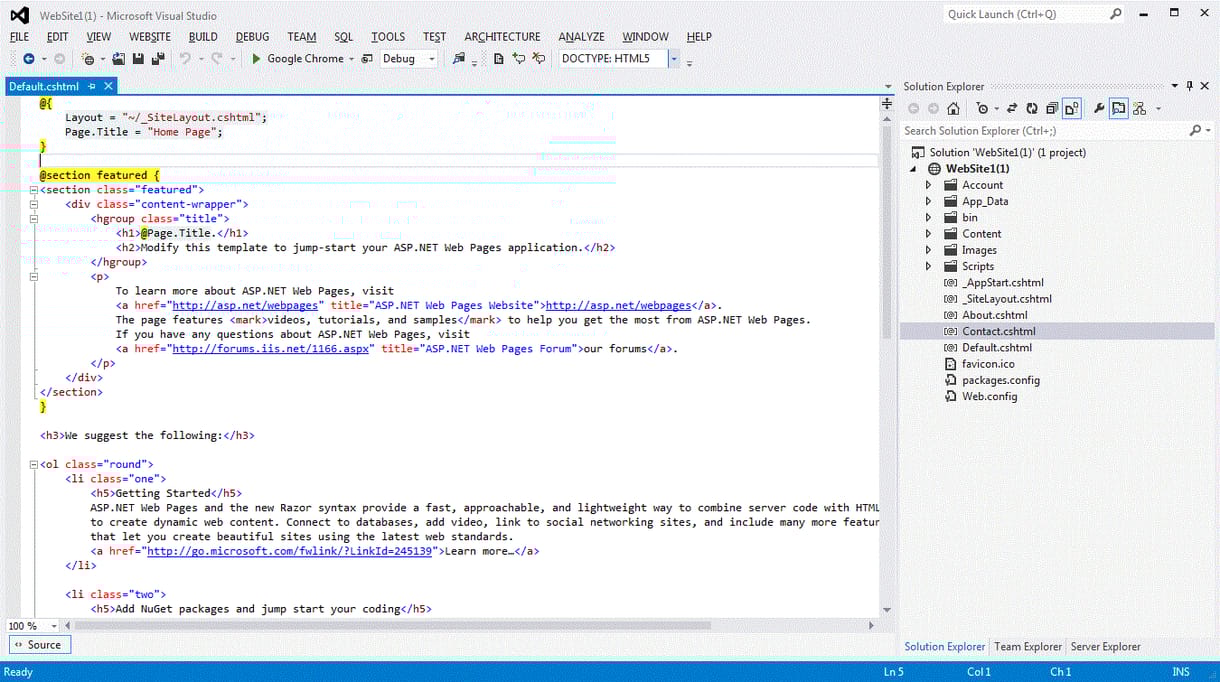Click the Home icon in Solution Explorer
The image size is (1220, 682).
pyautogui.click(x=954, y=109)
